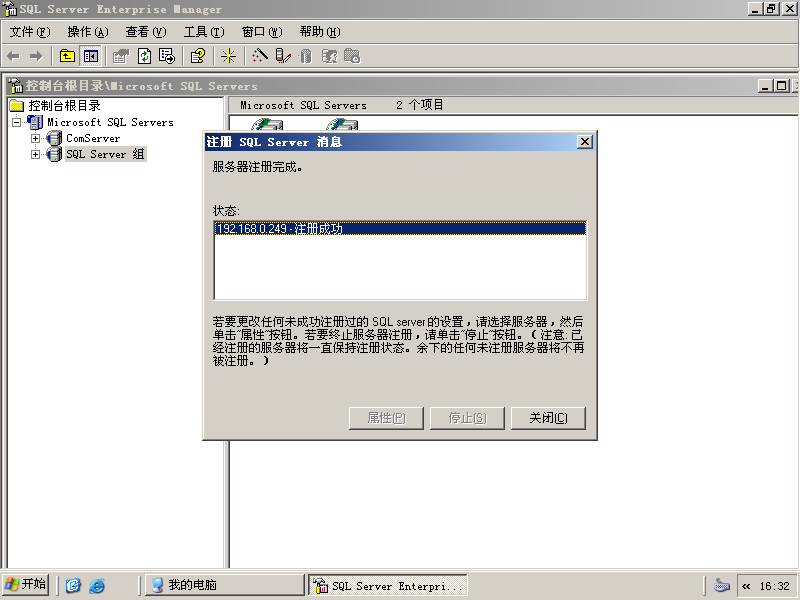
Task: Click the 停止(S) button in dialog
Action: (x=467, y=418)
